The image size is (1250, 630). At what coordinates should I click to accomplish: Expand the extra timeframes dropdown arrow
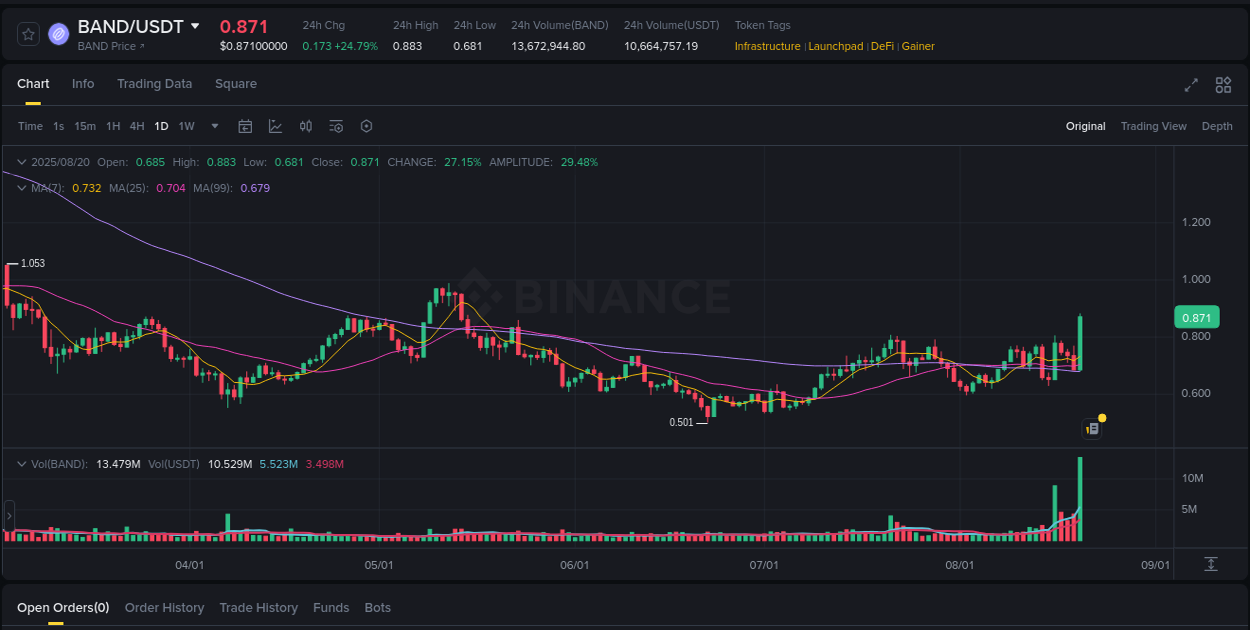click(x=214, y=126)
